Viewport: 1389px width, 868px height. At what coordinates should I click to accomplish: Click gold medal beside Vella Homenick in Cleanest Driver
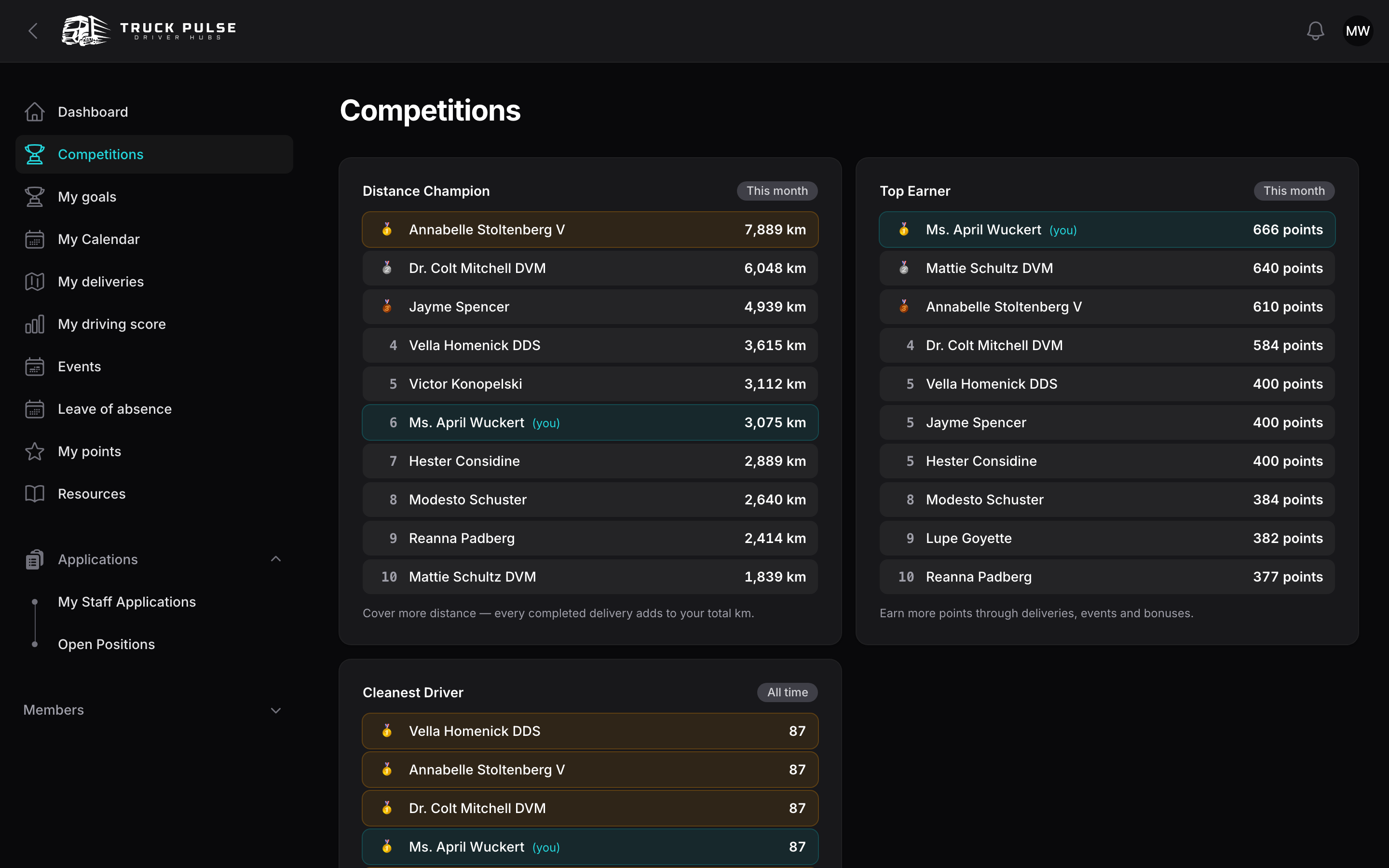pos(387,731)
